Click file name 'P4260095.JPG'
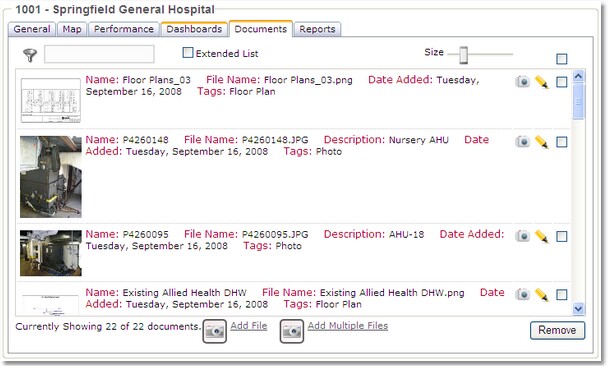The image size is (608, 368). pyautogui.click(x=275, y=235)
